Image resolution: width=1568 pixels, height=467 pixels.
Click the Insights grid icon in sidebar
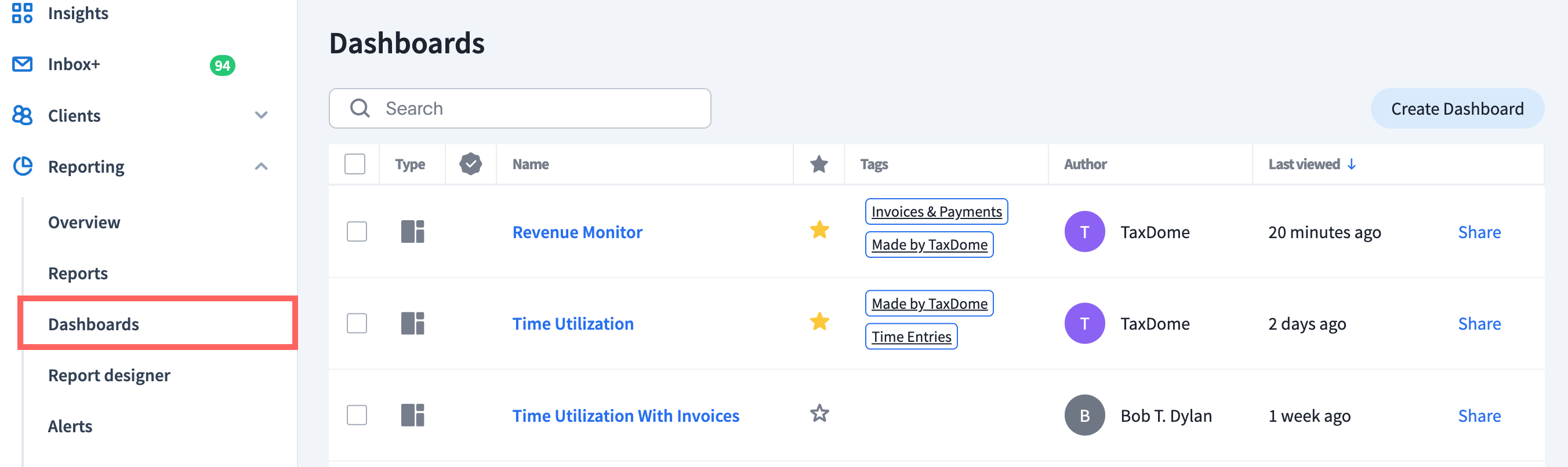pyautogui.click(x=23, y=13)
